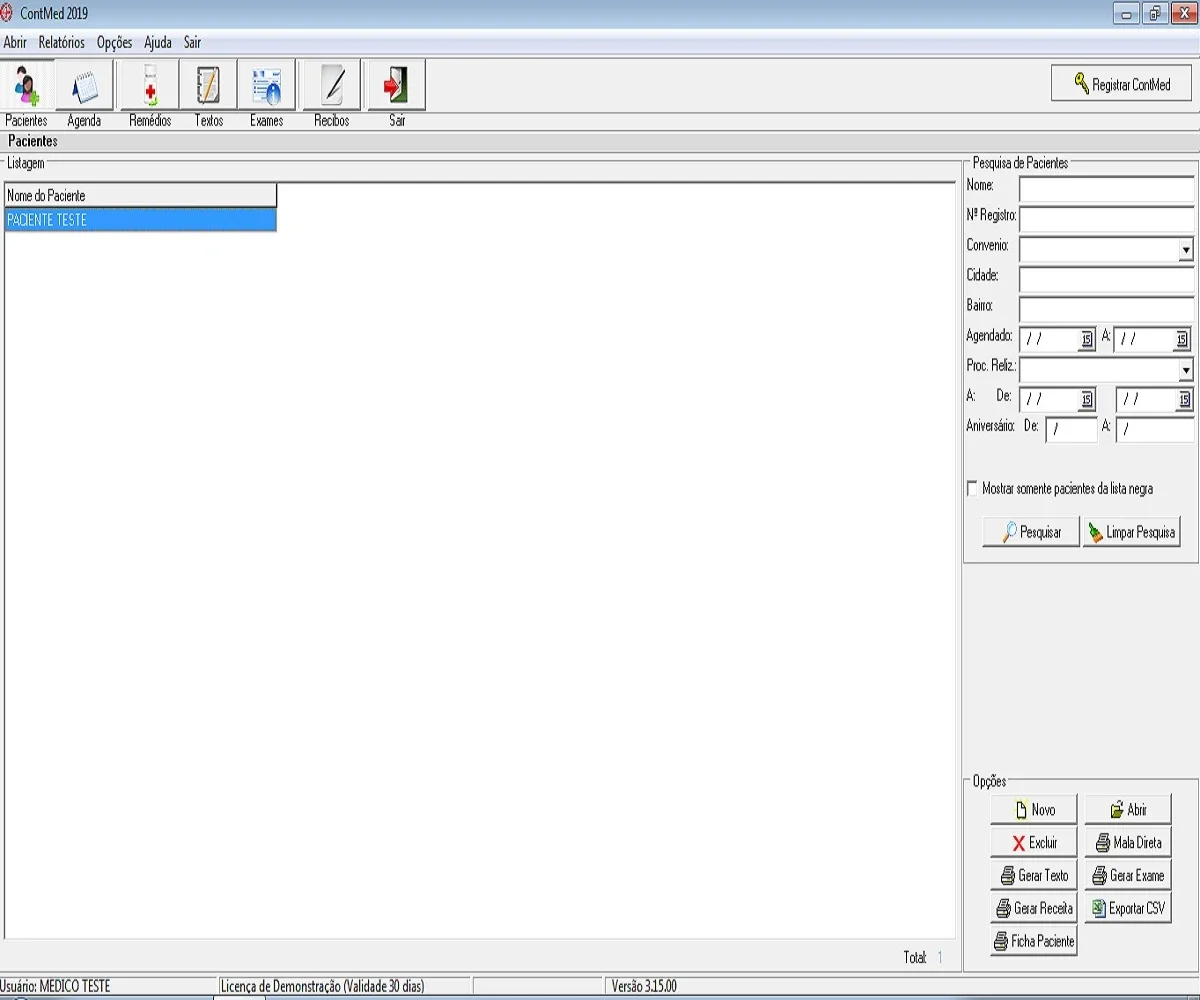Click the Licença de Demonstração status text
The image size is (1200, 1000).
pos(322,986)
